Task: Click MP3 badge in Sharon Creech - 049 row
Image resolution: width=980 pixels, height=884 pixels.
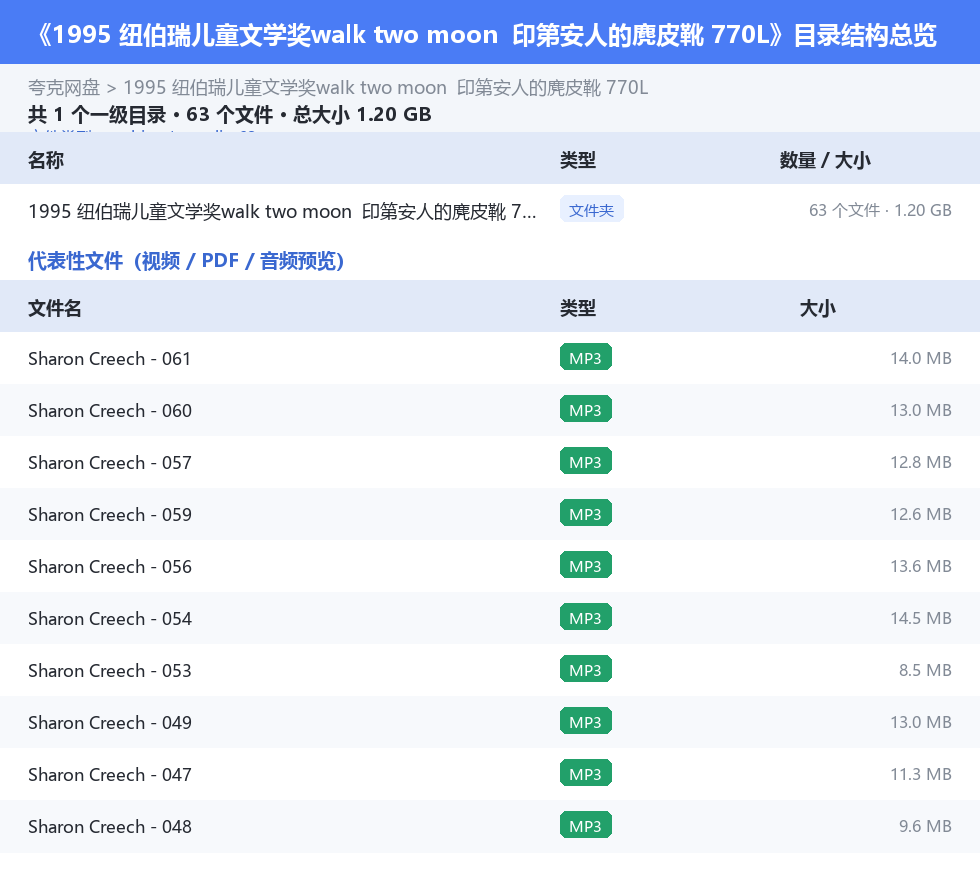Action: click(586, 721)
